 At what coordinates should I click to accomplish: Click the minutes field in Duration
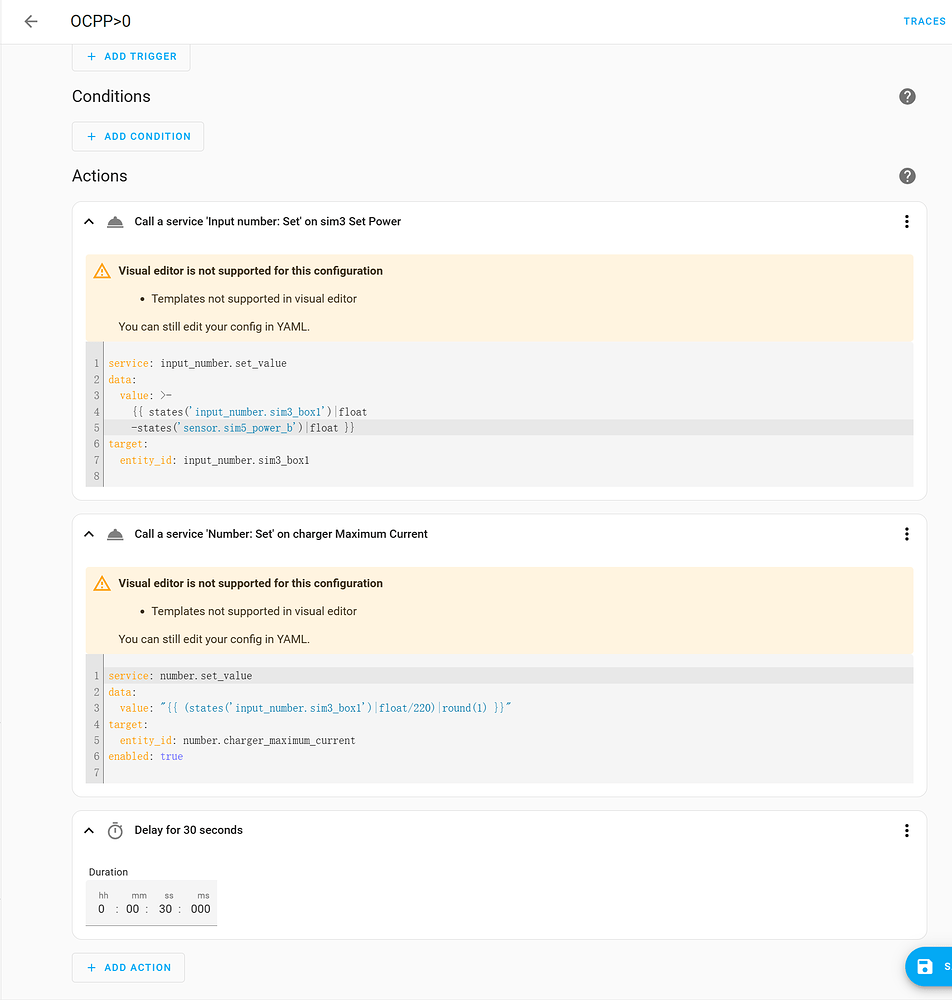(x=133, y=909)
